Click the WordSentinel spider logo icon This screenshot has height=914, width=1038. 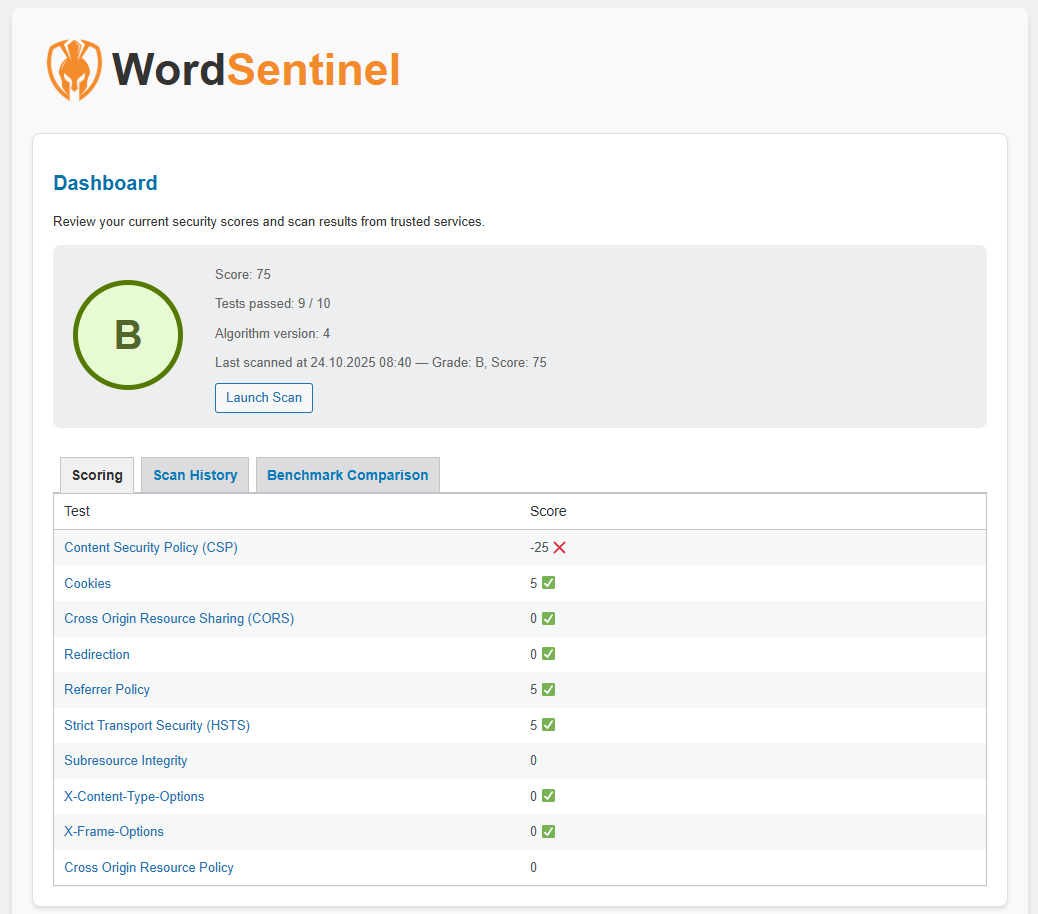(x=74, y=70)
